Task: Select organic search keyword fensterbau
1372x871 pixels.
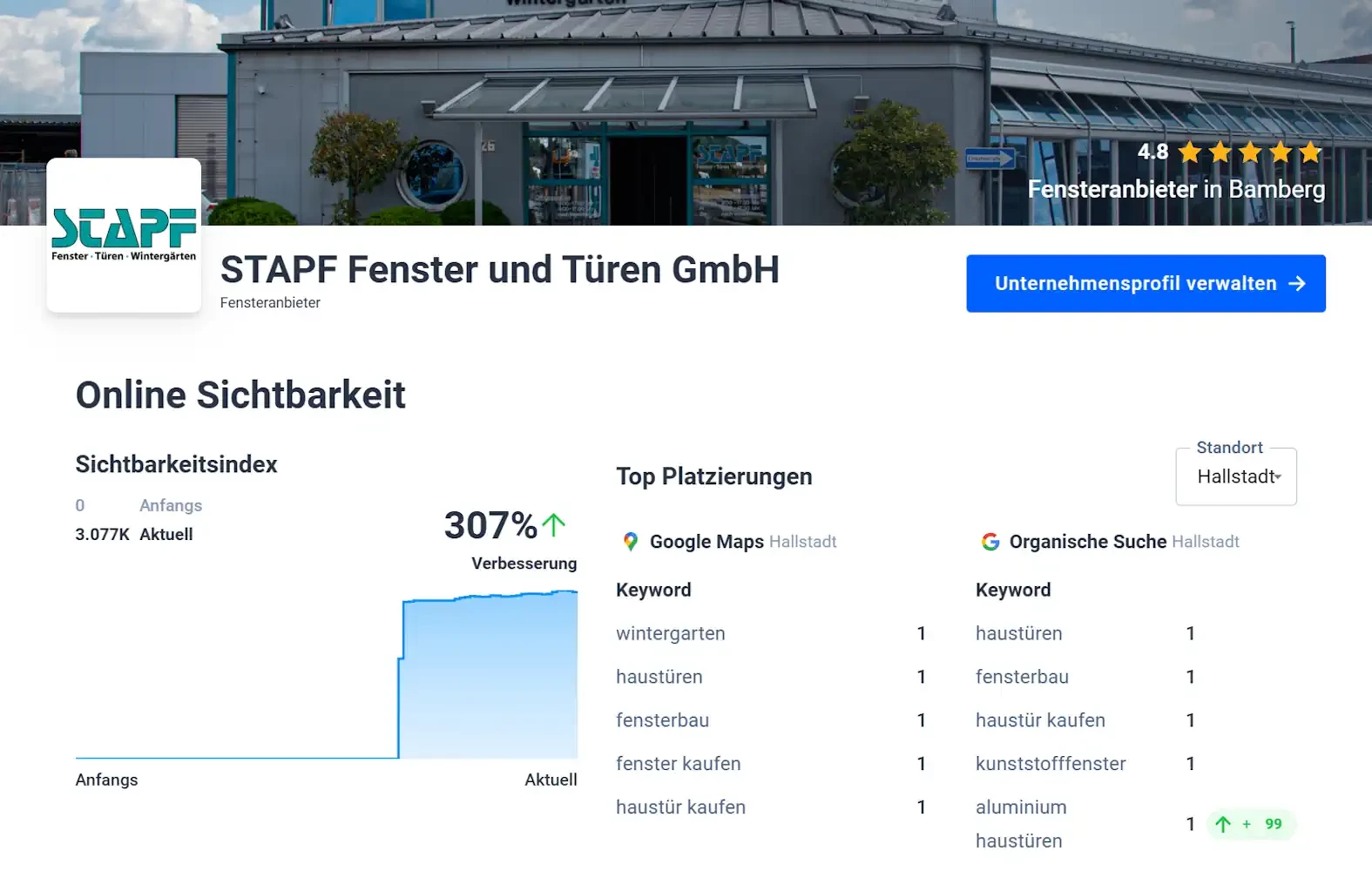Action: (1022, 677)
